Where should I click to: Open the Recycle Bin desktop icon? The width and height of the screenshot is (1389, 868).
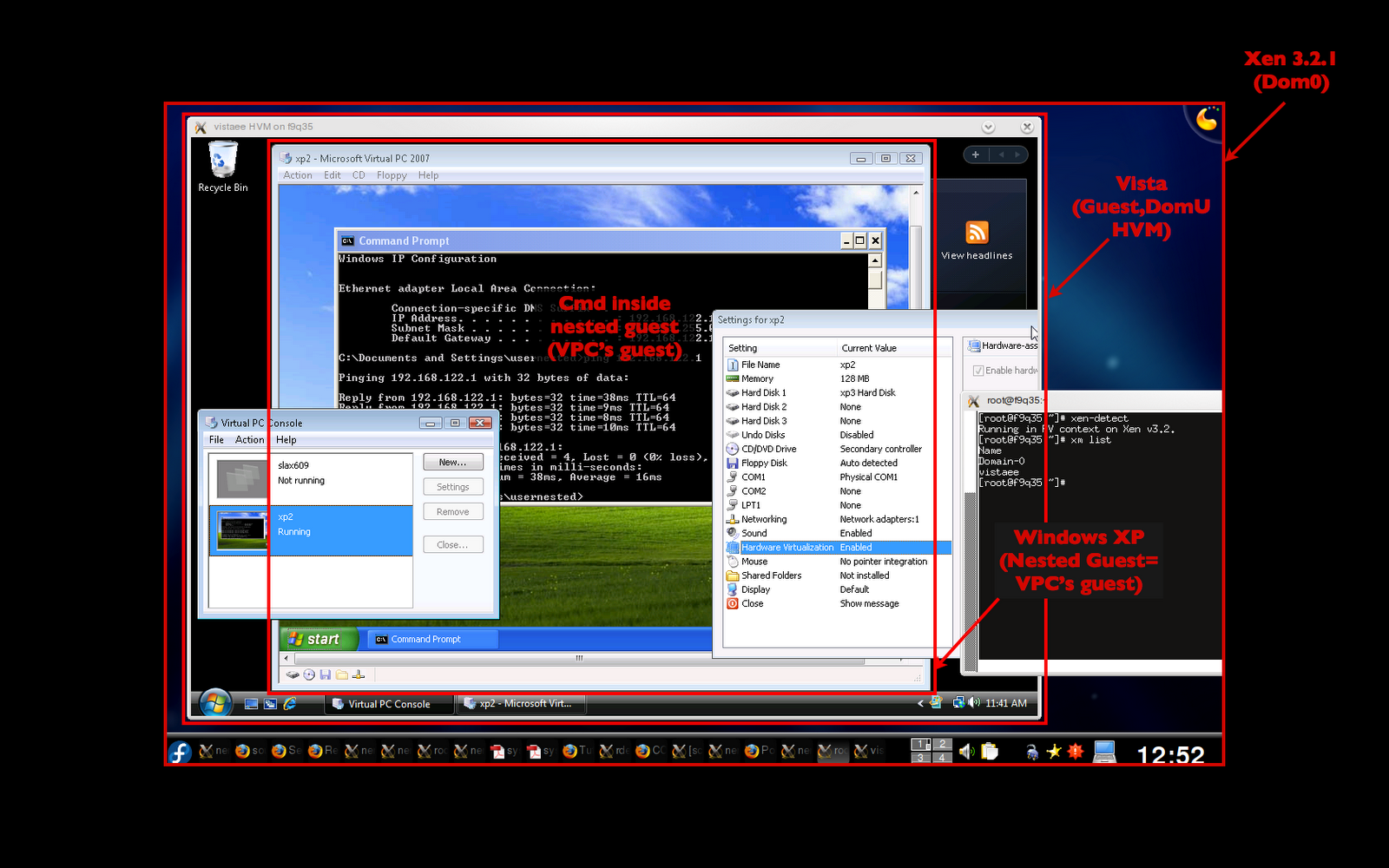pyautogui.click(x=222, y=167)
